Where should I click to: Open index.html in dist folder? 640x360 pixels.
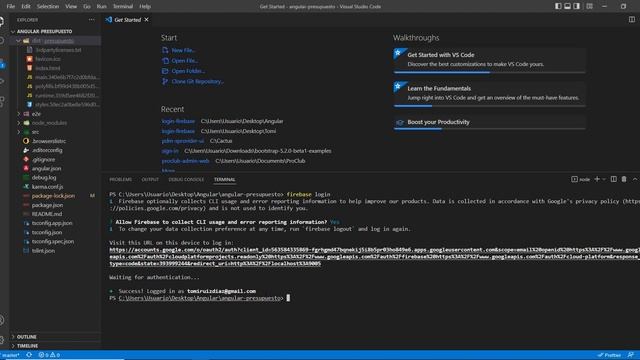48,68
